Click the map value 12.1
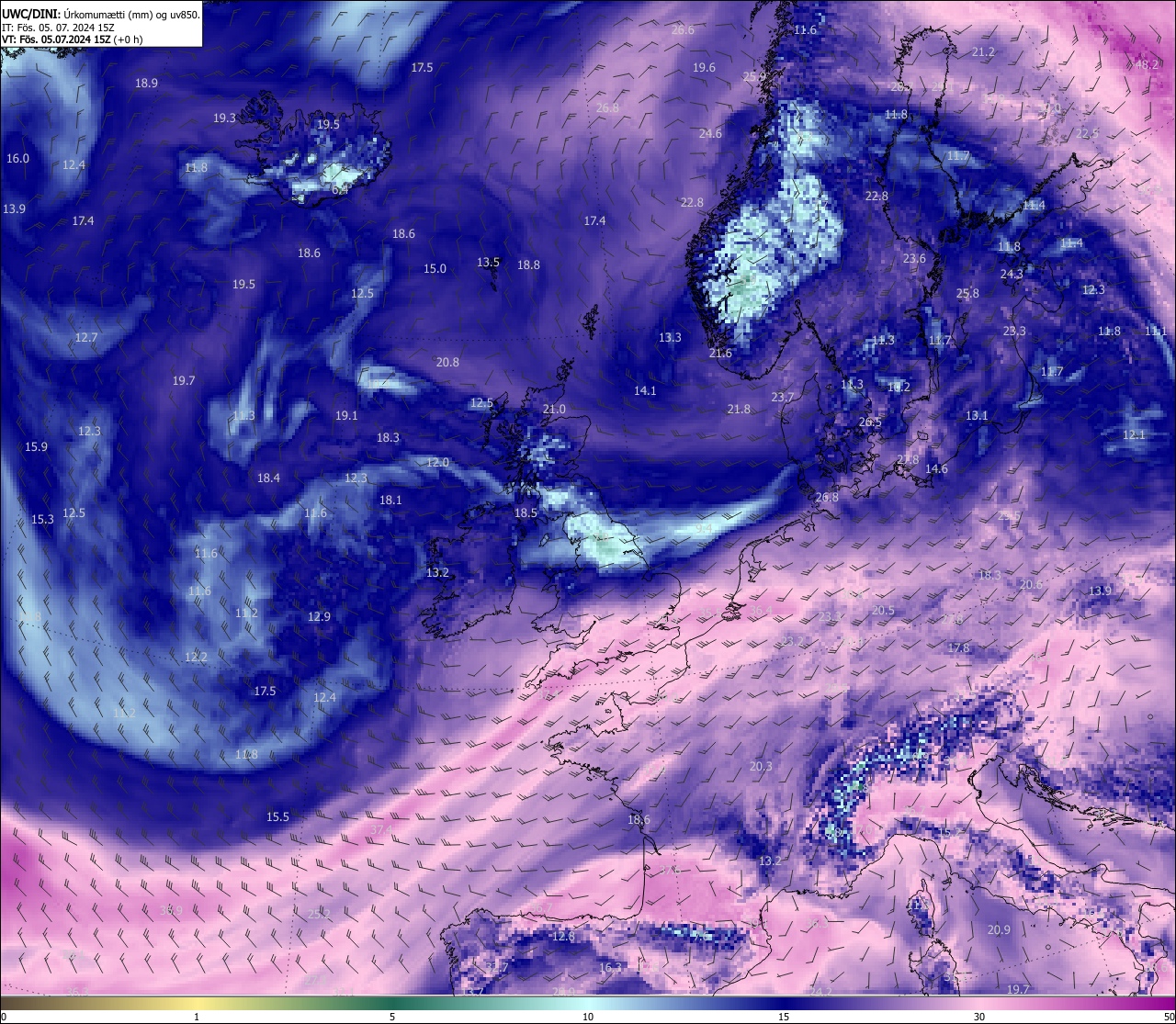1176x1024 pixels. pos(1134,434)
